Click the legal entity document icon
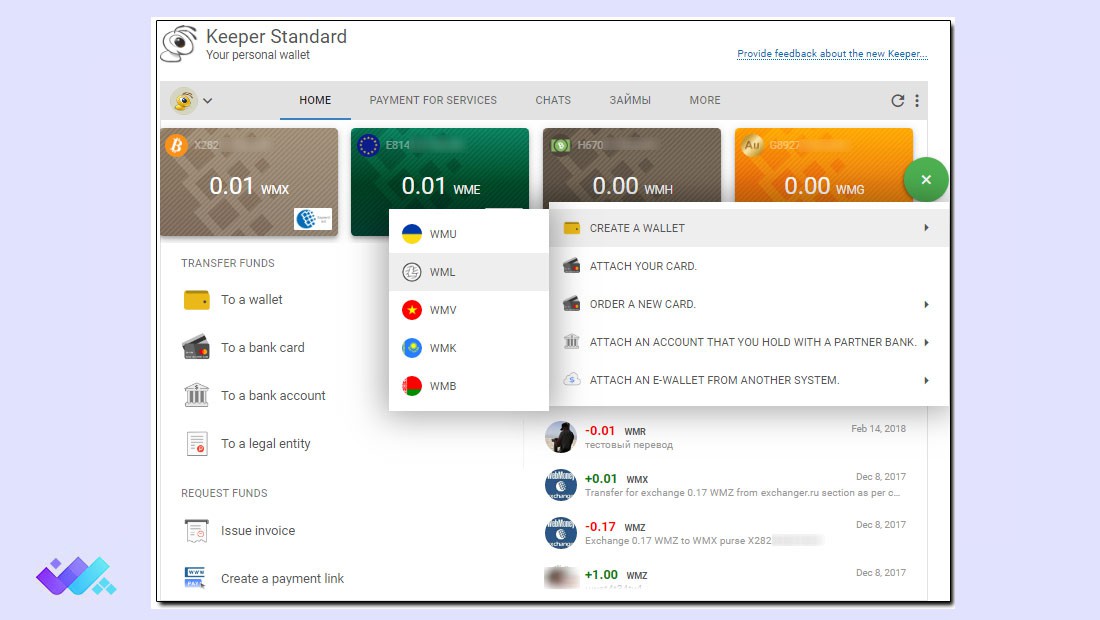The height and width of the screenshot is (620, 1100). click(x=196, y=443)
